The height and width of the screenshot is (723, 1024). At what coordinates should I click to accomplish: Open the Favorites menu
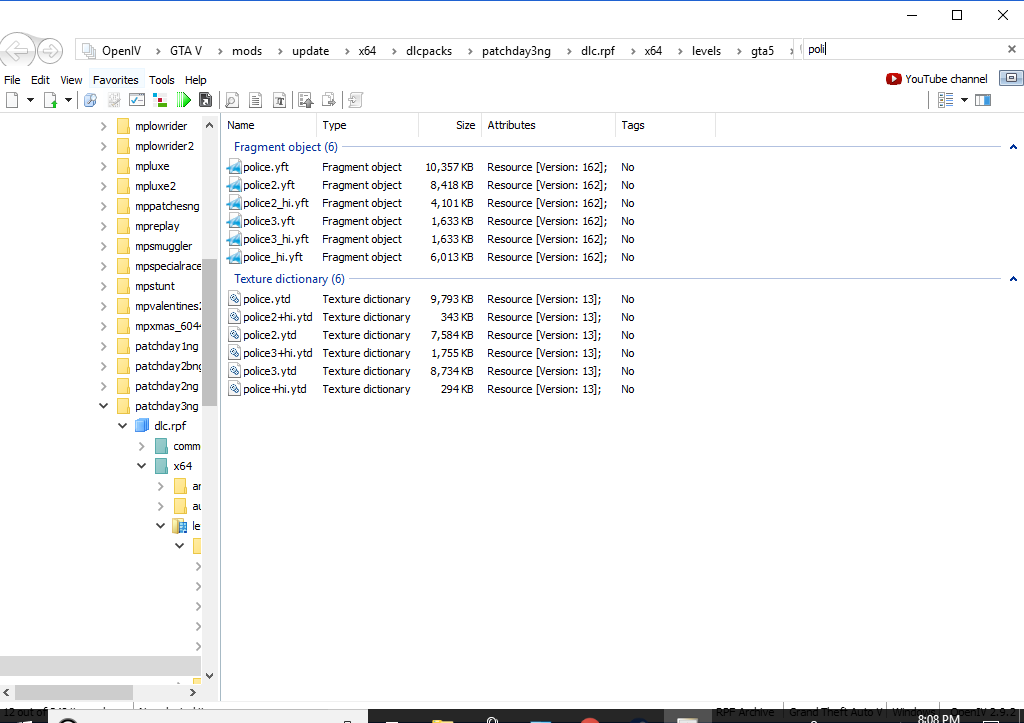pyautogui.click(x=116, y=80)
